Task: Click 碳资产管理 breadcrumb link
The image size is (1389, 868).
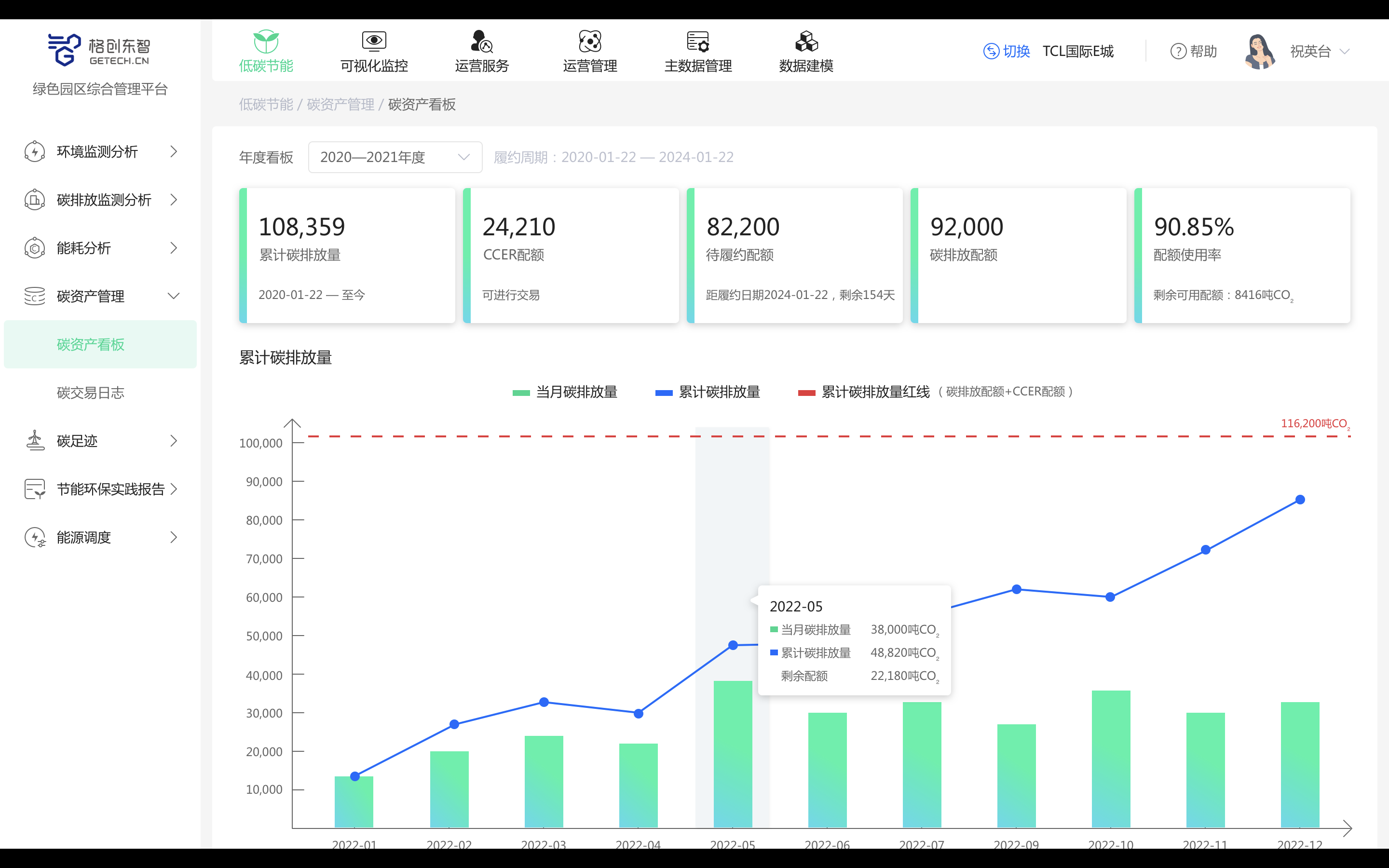Action: click(x=340, y=105)
